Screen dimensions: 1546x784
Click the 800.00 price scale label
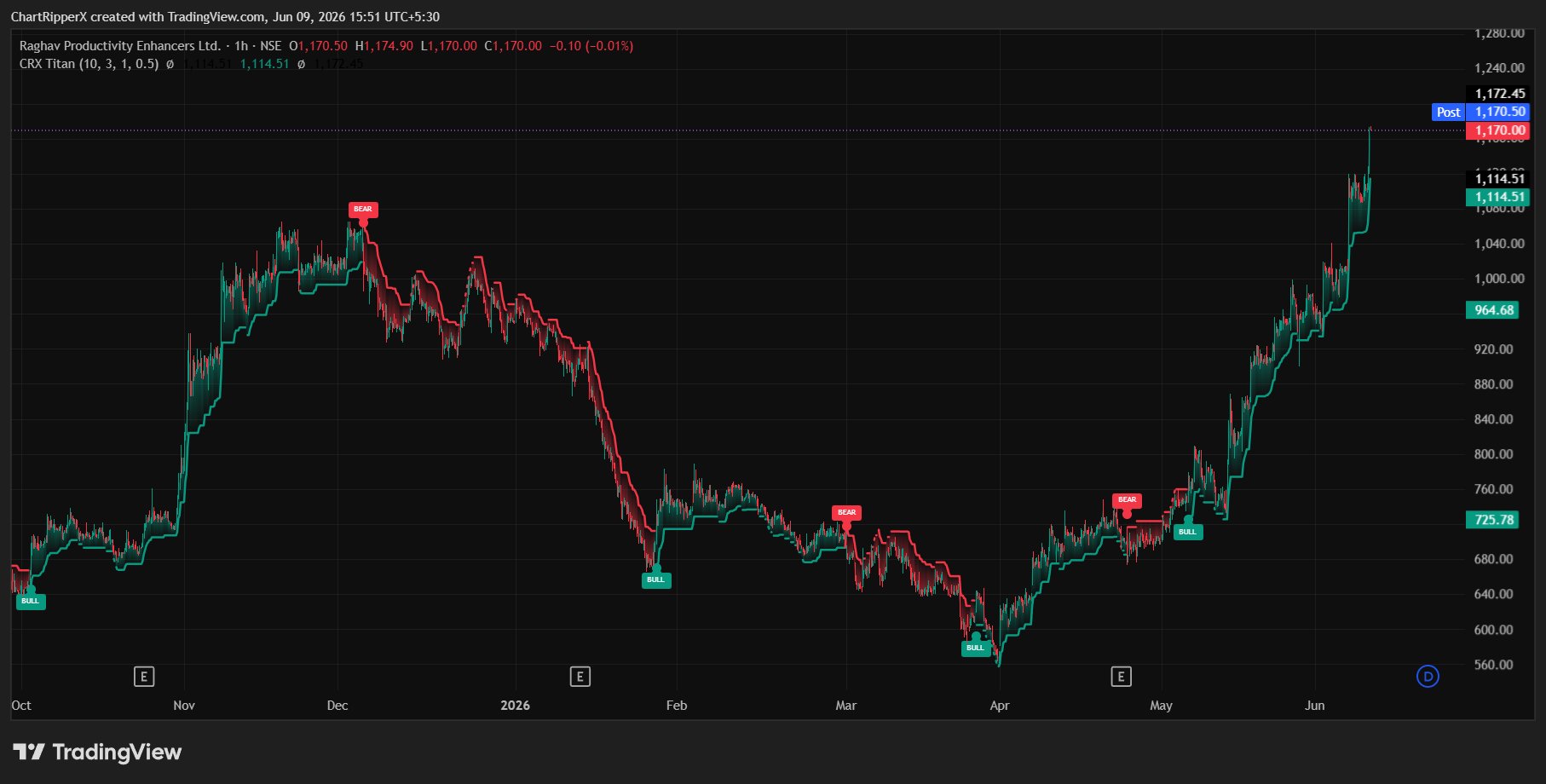pyautogui.click(x=1493, y=454)
